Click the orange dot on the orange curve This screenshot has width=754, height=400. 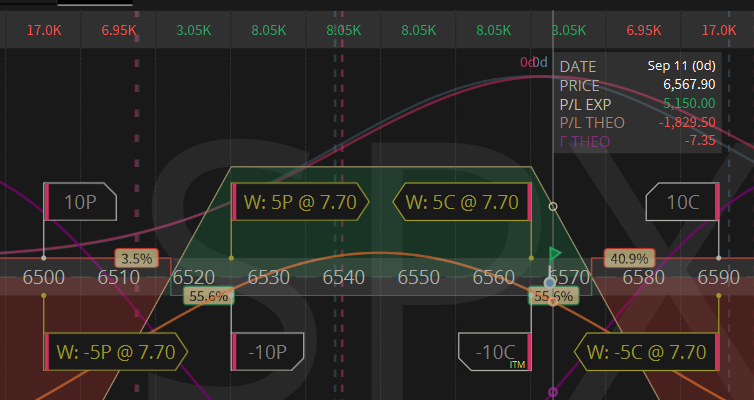(553, 302)
